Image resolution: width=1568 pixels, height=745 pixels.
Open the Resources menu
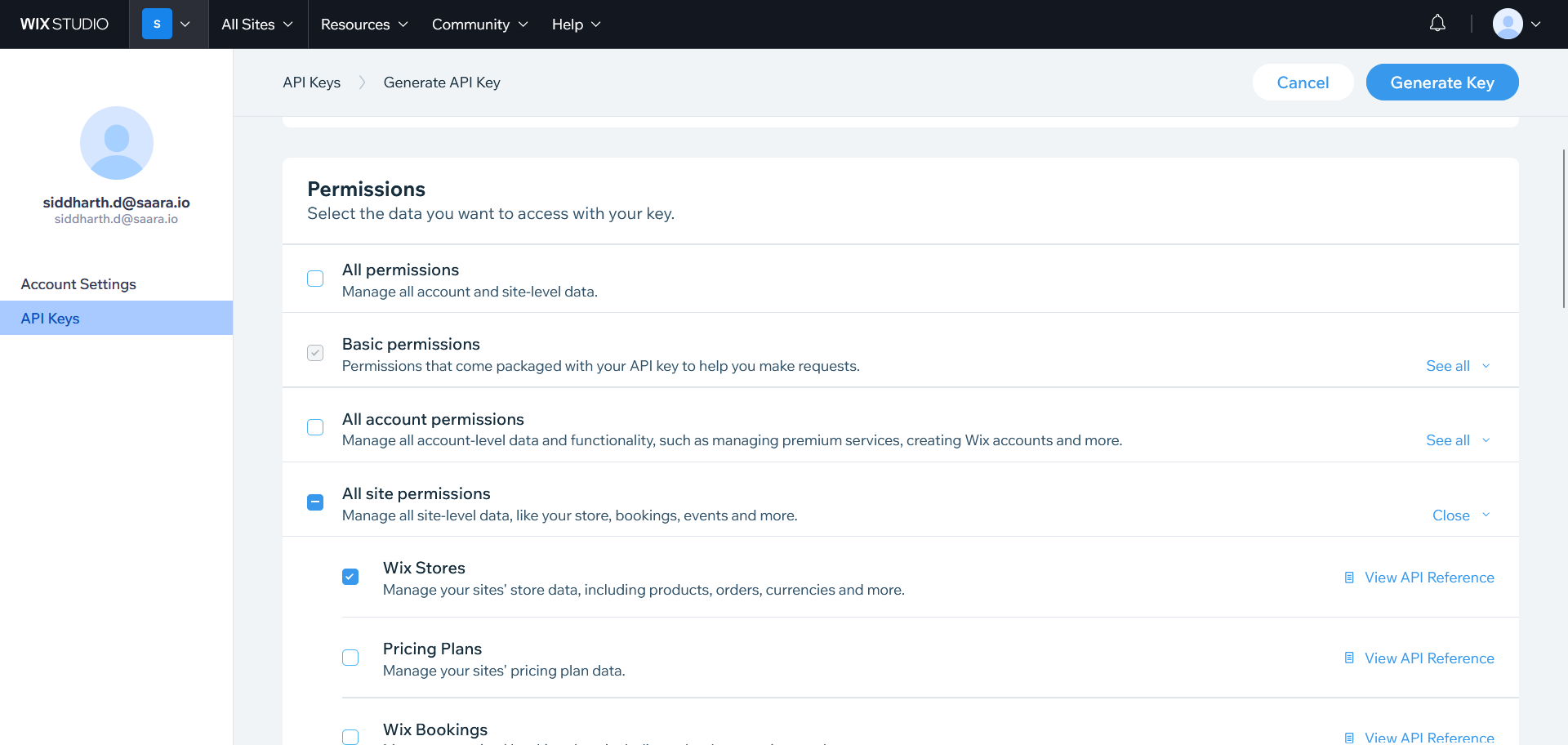click(x=364, y=25)
